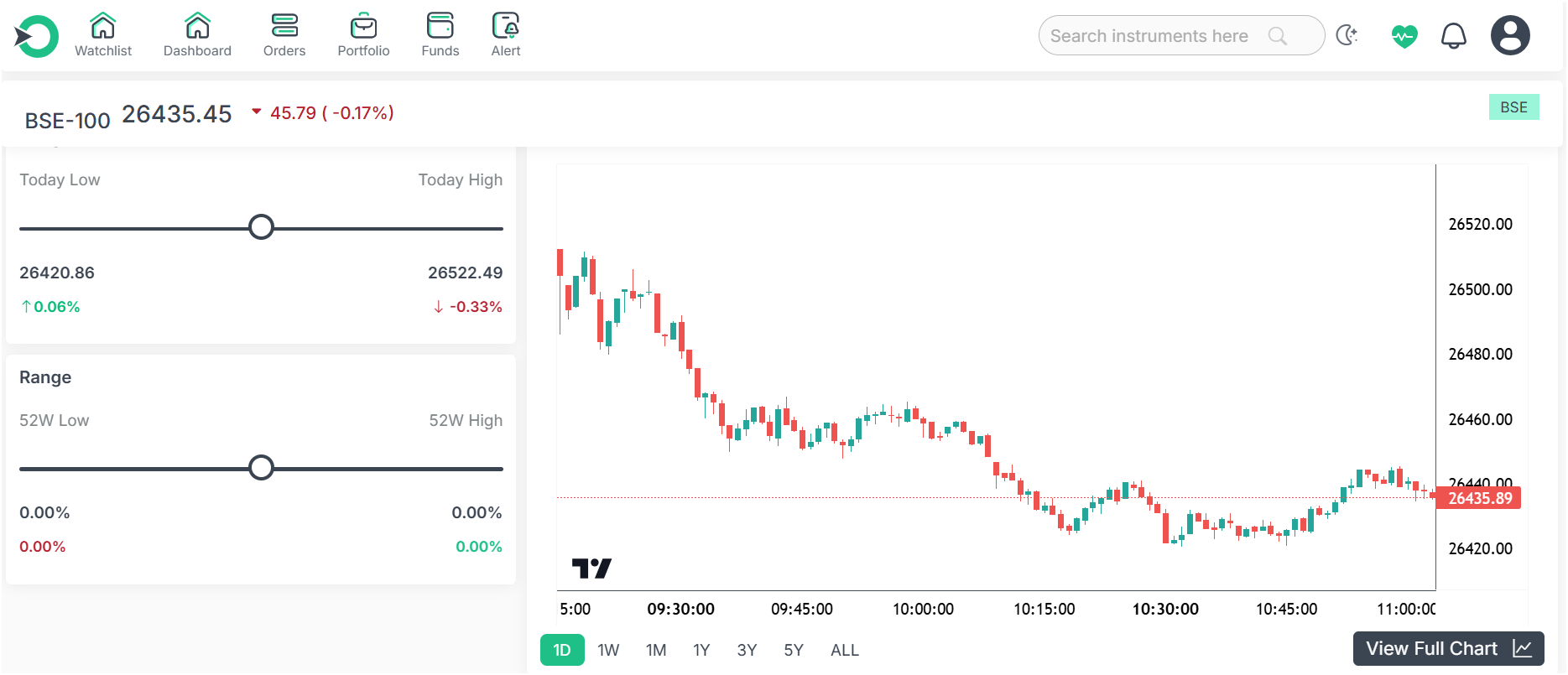
Task: Select the 1D chart timeframe
Action: click(562, 650)
